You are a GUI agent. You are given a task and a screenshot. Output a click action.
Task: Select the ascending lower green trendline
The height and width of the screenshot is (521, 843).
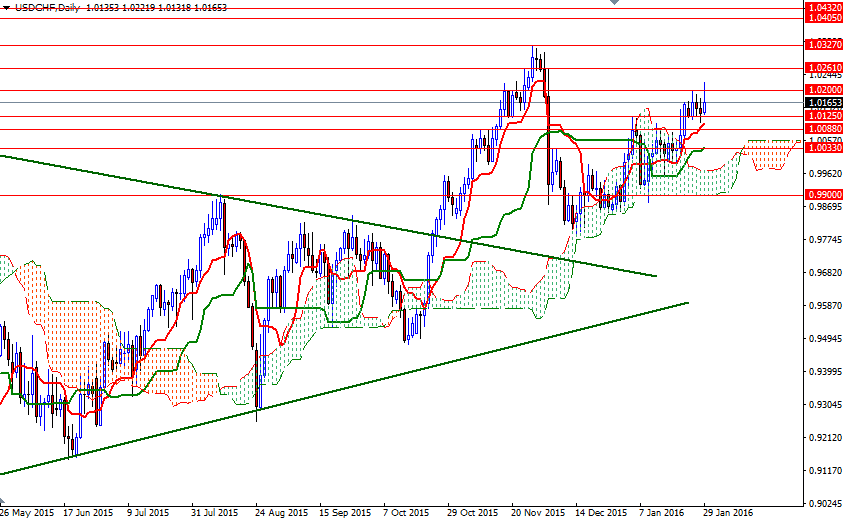(344, 388)
